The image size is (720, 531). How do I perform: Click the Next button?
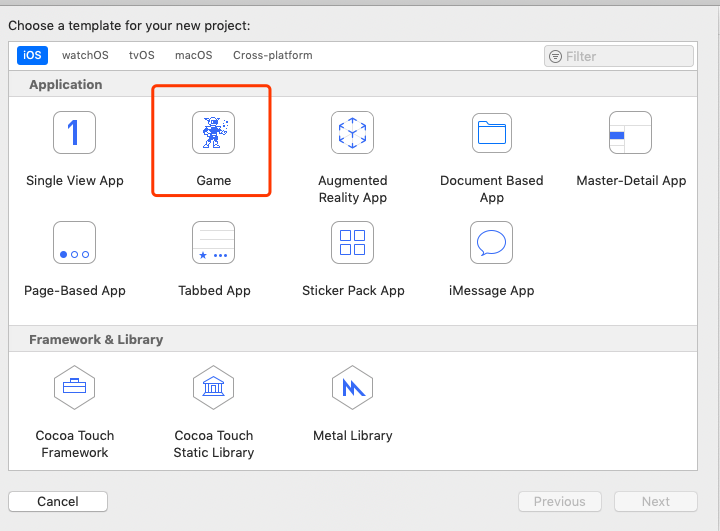pyautogui.click(x=656, y=502)
